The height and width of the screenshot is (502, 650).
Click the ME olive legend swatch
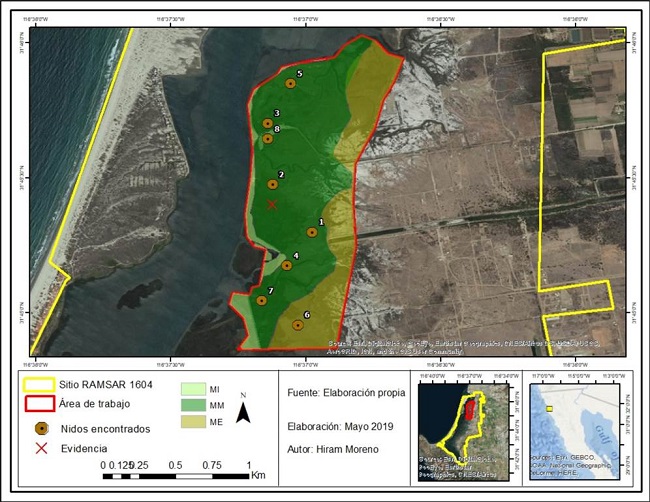coord(193,422)
